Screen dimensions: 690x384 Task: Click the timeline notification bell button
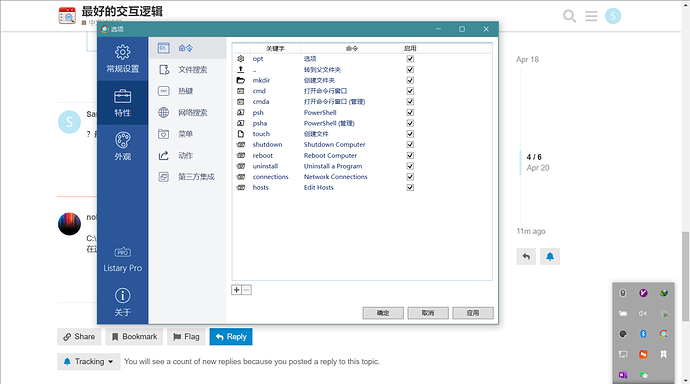pos(550,256)
